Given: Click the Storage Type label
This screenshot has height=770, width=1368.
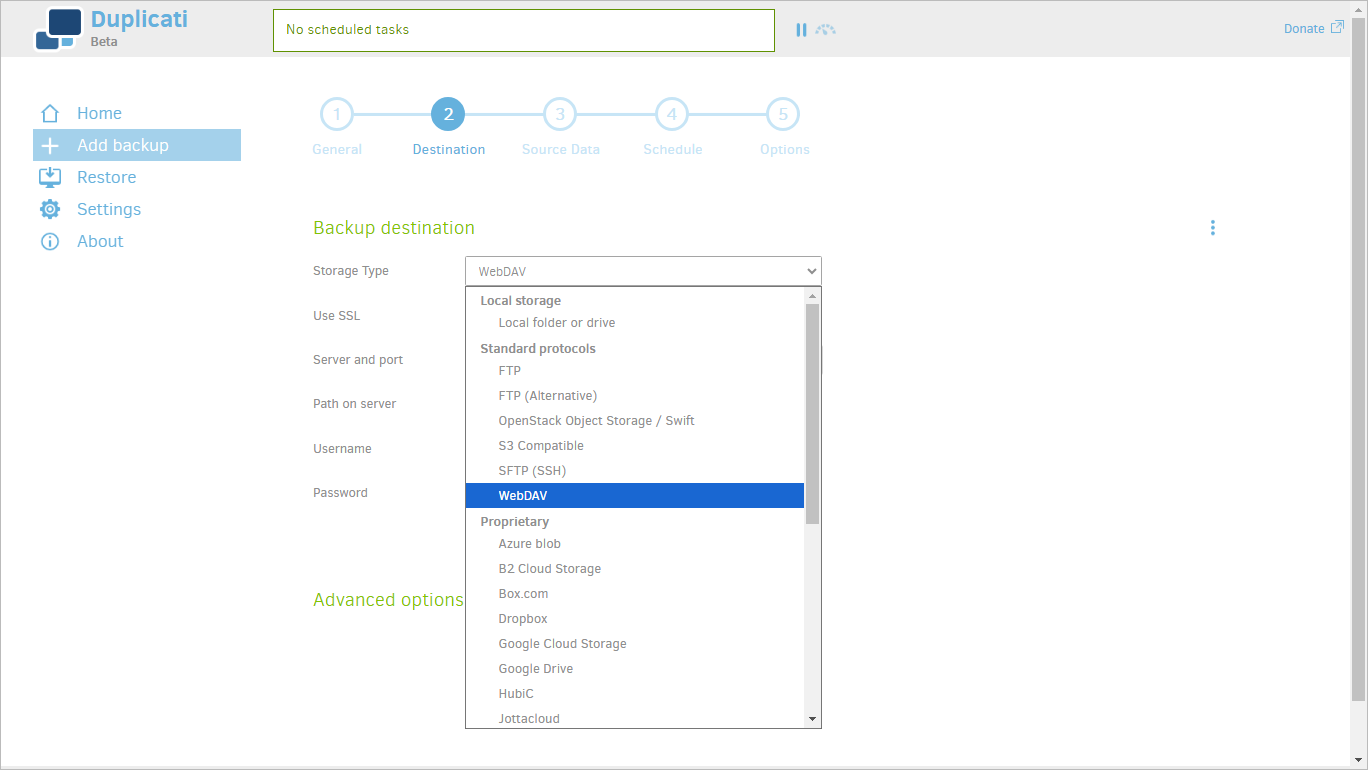Looking at the screenshot, I should coord(351,271).
